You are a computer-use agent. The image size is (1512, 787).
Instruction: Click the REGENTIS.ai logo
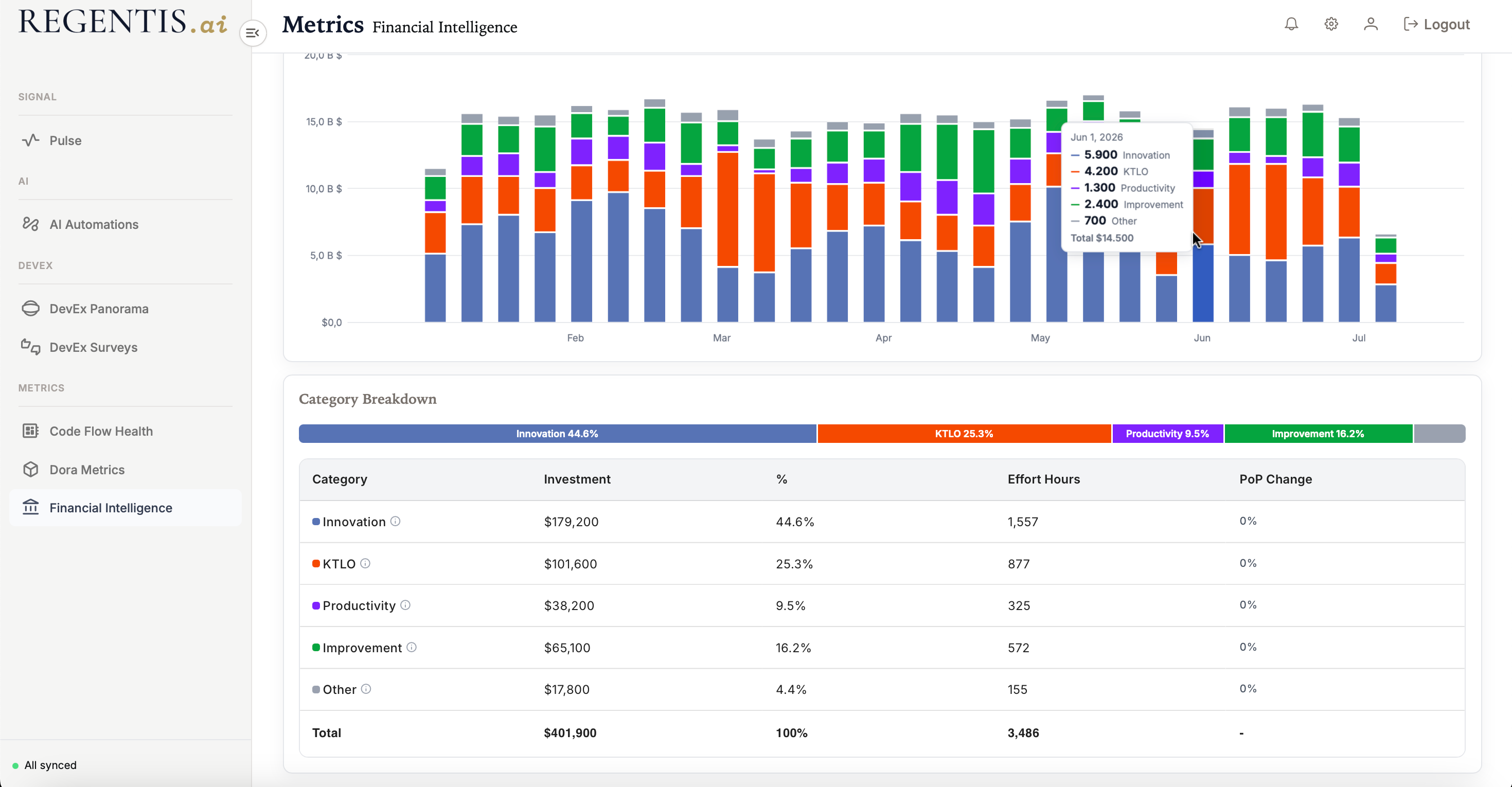pos(122,22)
